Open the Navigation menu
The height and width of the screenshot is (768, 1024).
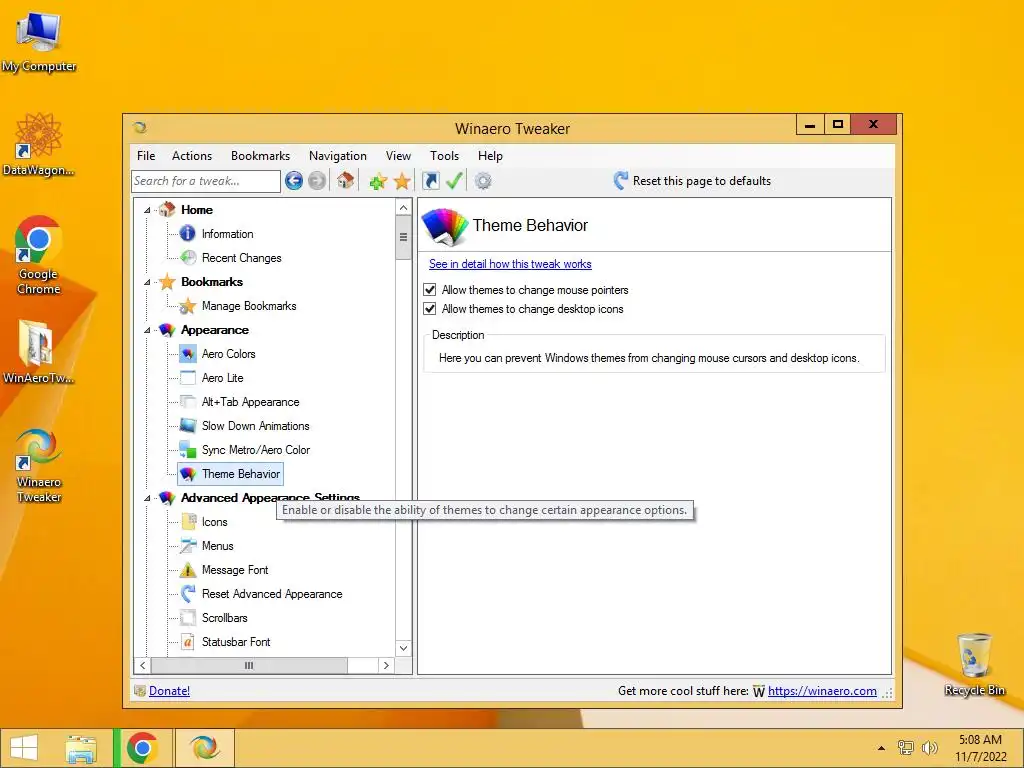[x=338, y=155]
